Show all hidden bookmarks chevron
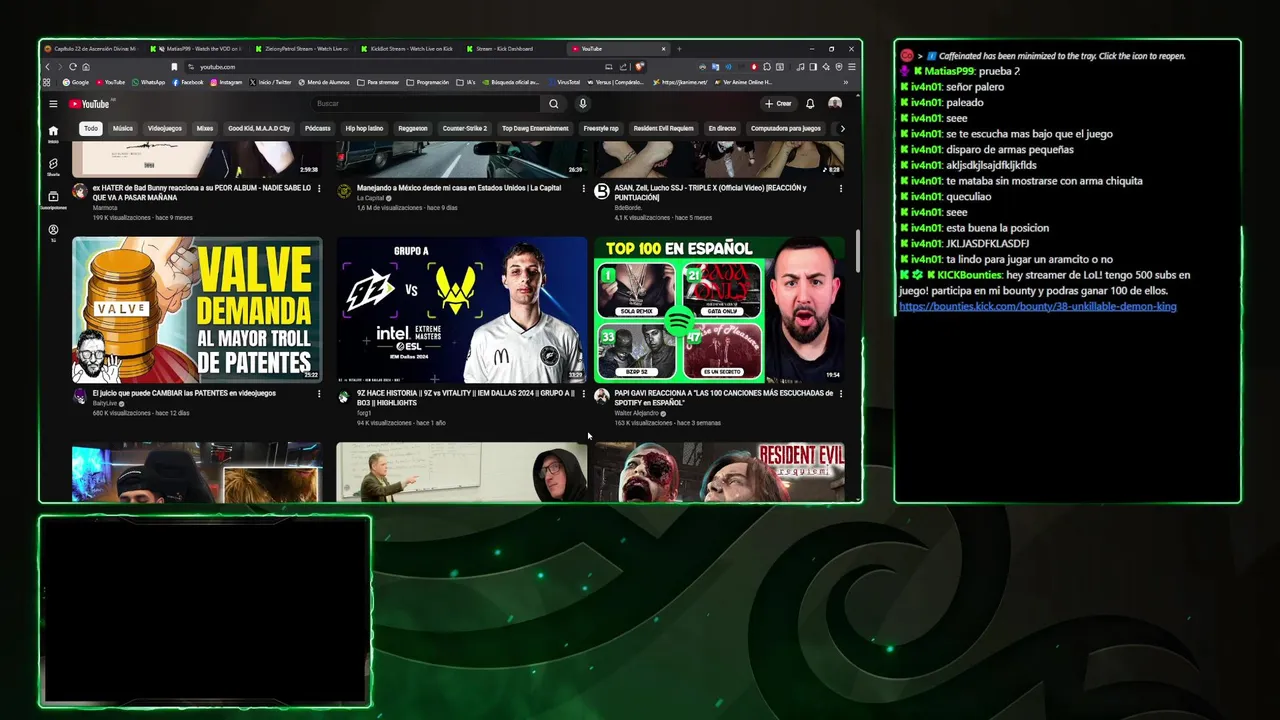This screenshot has height=720, width=1280. pos(846,82)
